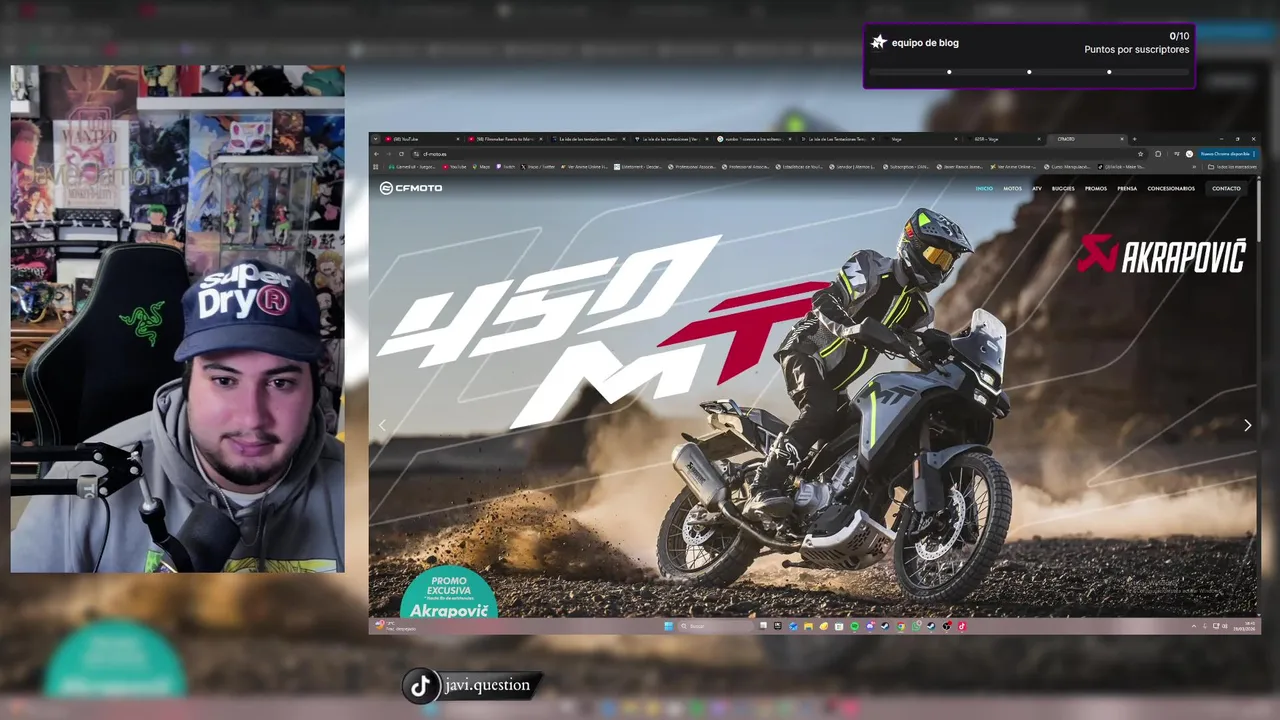Open the Windows Start menu
The image size is (1280, 720).
tap(668, 626)
